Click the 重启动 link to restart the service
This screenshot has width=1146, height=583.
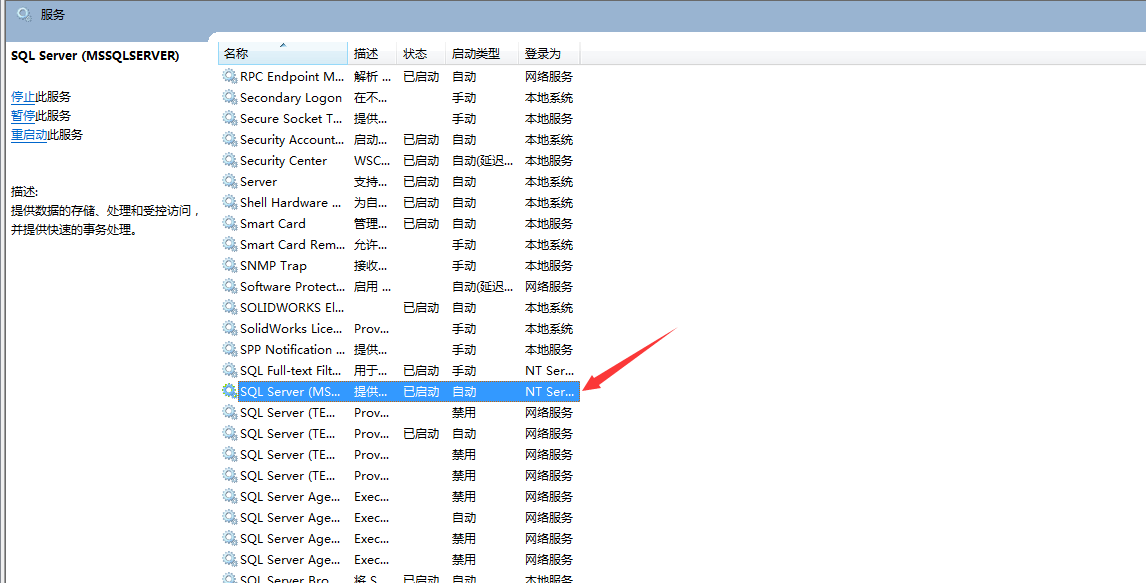[x=29, y=134]
